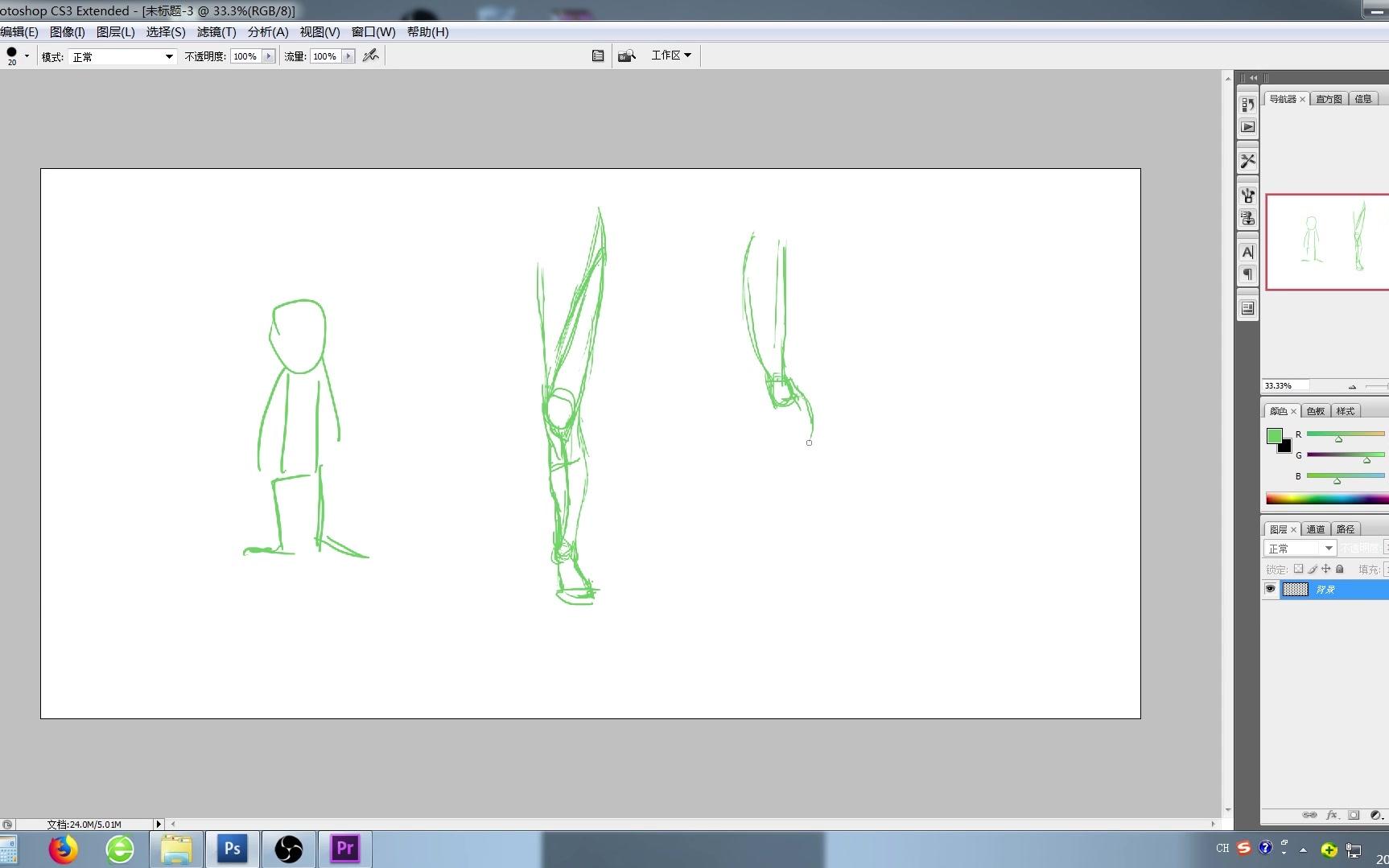Open the Tool Presets panel icon
1389x868 pixels.
pos(1247,161)
